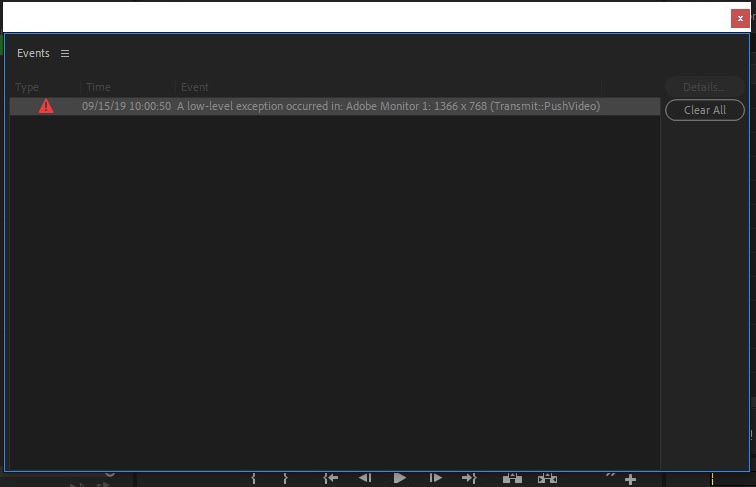Click Mark Out bracket icon
Viewport: 756px width, 487px height.
285,478
